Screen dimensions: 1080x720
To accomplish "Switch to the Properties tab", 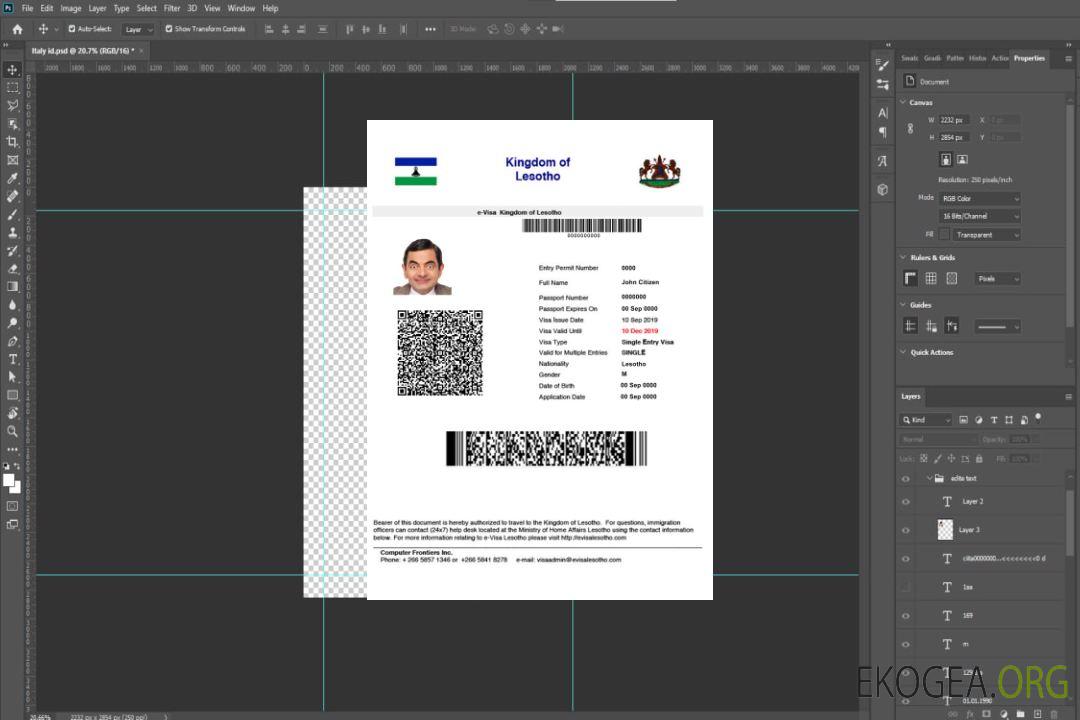I will (x=1029, y=59).
